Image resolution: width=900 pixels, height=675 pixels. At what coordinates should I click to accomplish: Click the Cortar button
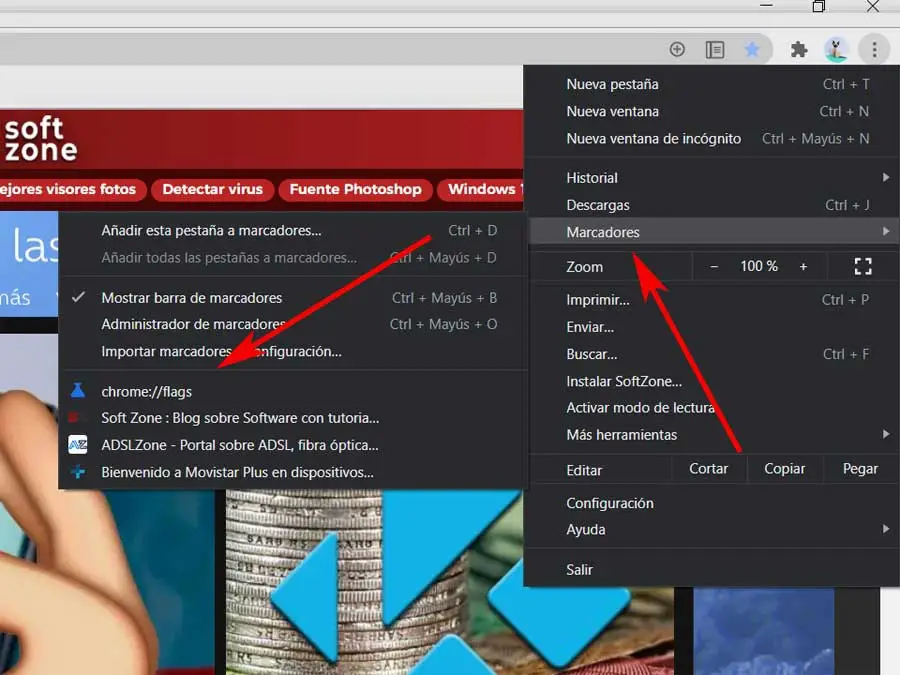pos(709,469)
